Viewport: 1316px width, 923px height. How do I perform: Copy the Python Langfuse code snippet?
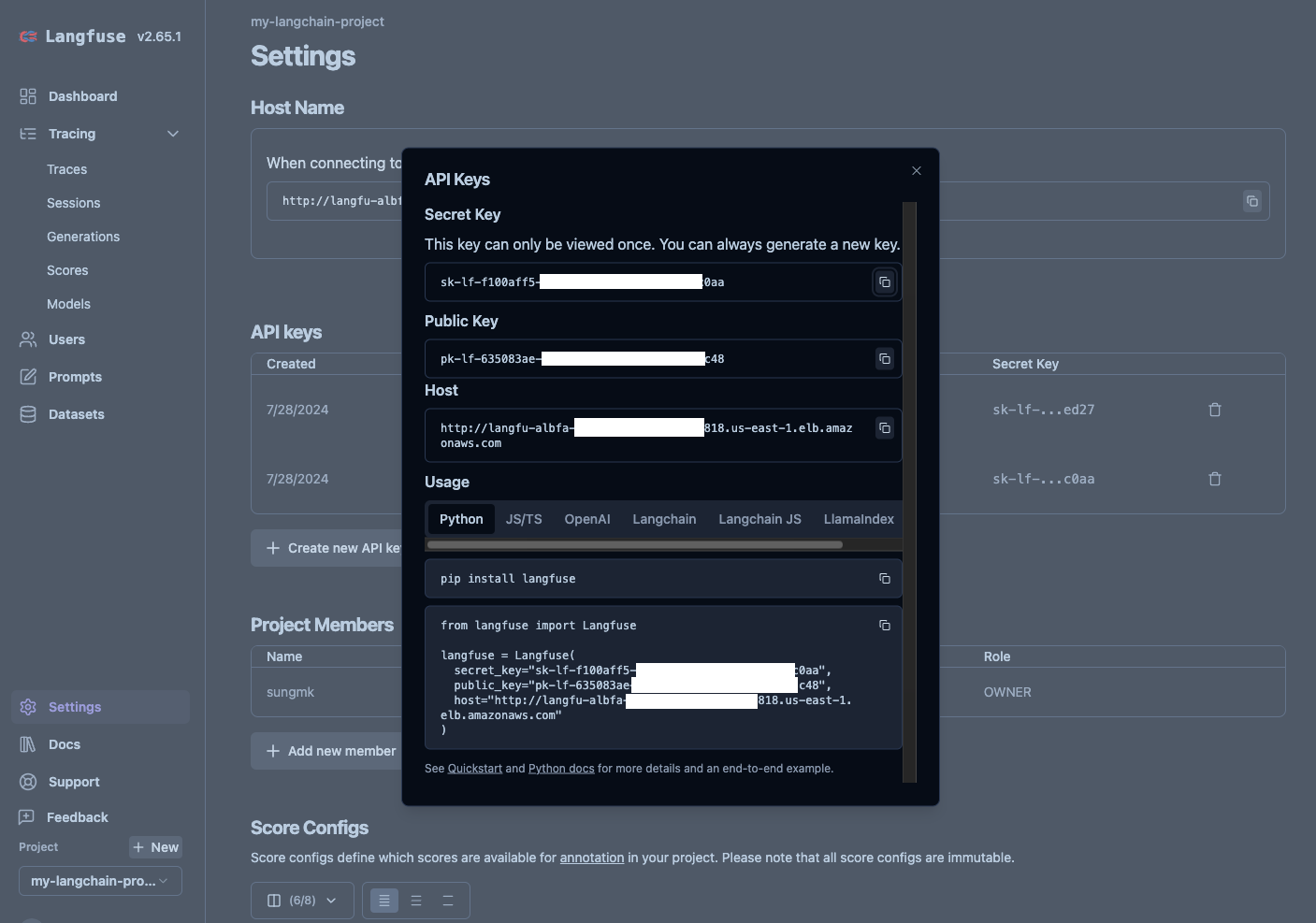[x=884, y=626]
